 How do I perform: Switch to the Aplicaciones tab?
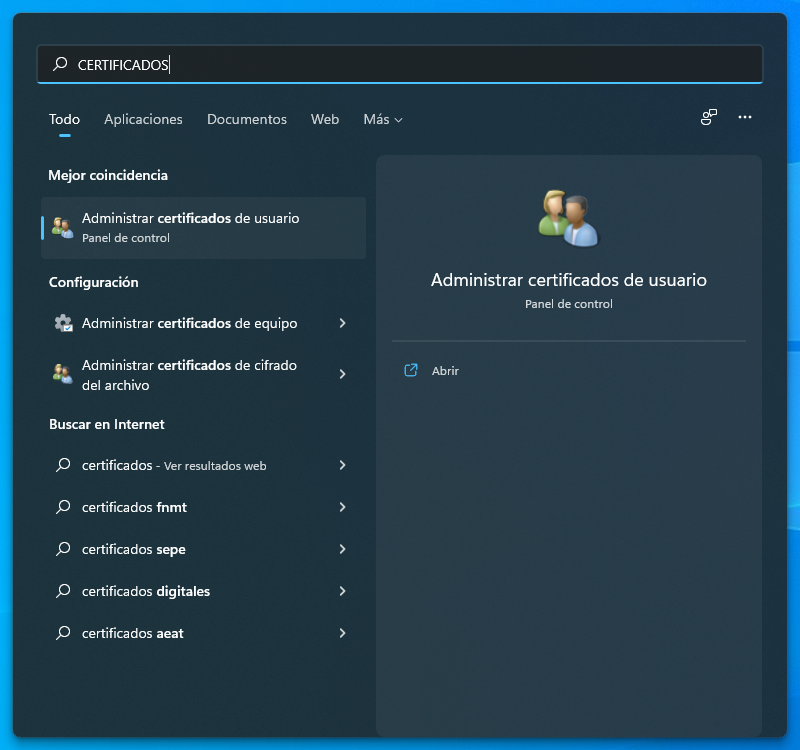143,119
